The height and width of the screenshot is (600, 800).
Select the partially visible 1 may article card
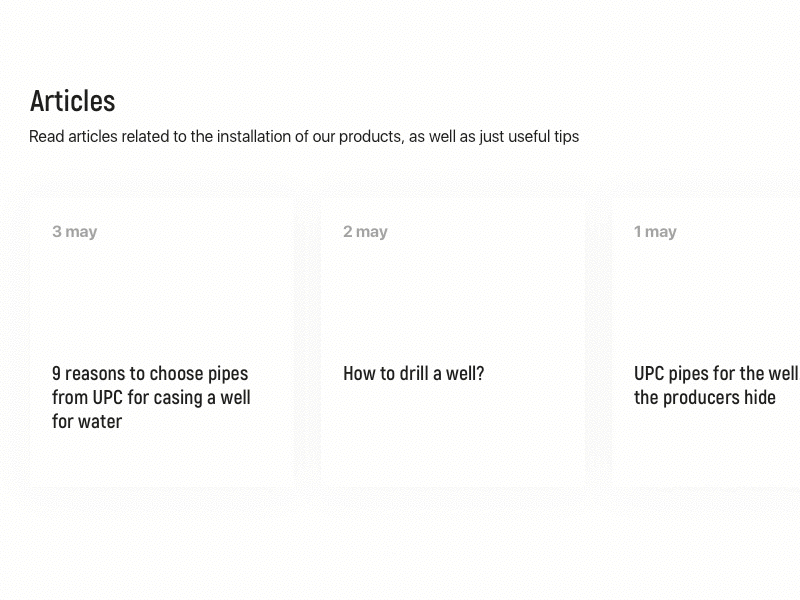(710, 340)
